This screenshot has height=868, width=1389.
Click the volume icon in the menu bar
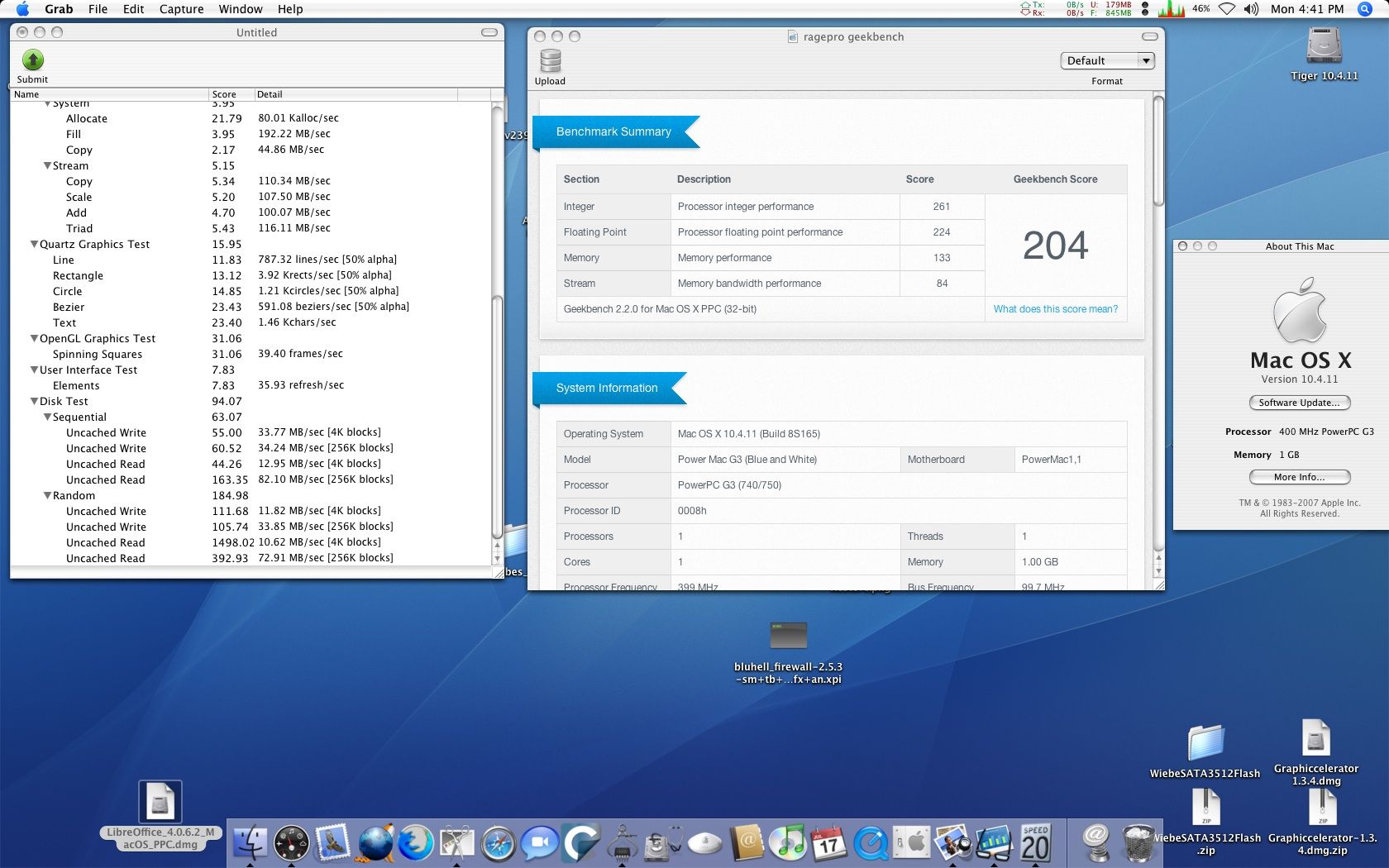[1252, 9]
